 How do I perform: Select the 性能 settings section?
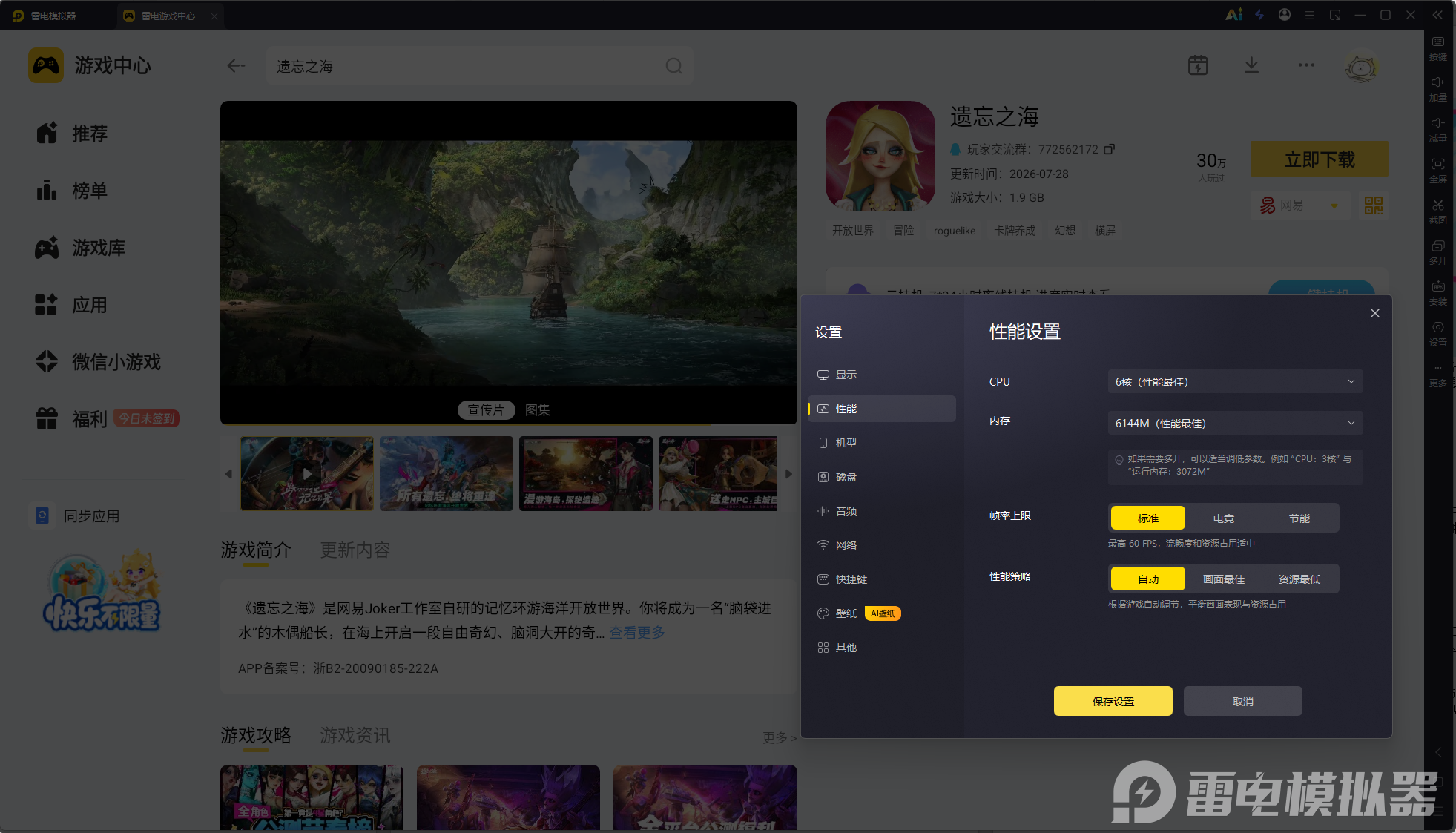881,409
